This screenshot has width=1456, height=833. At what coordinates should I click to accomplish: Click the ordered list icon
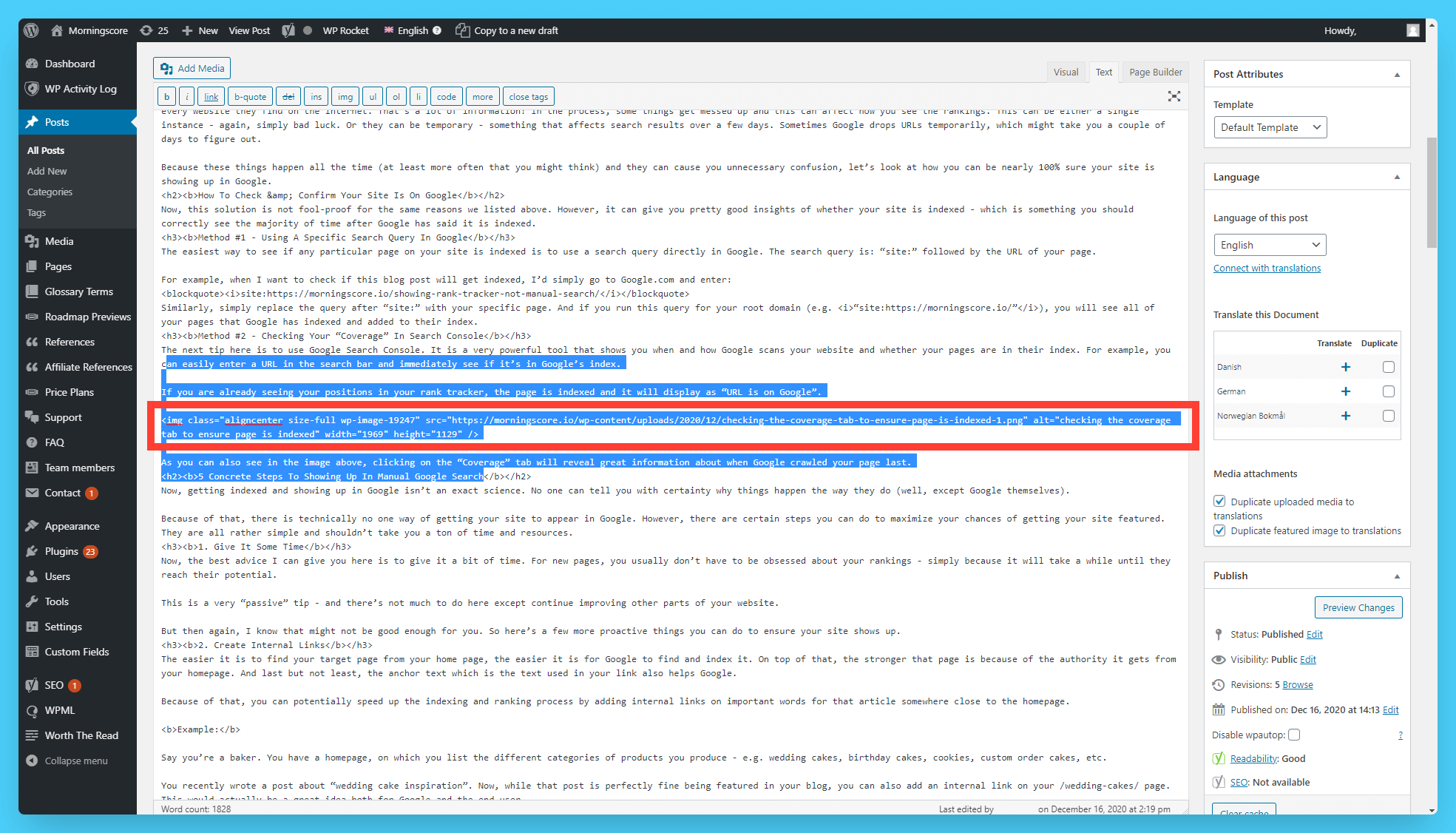[x=395, y=97]
